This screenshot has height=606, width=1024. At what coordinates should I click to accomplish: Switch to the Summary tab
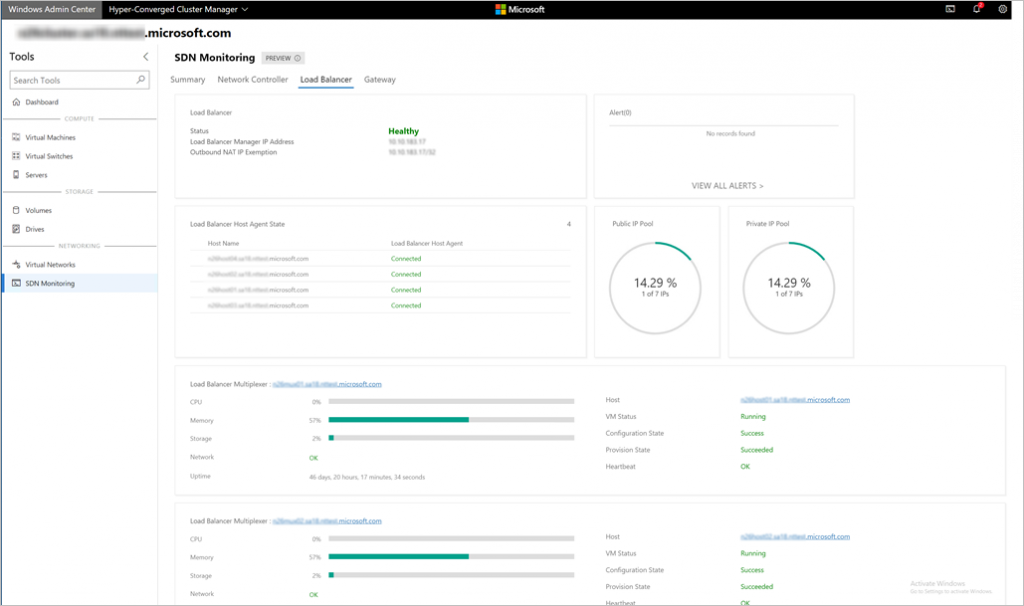click(187, 80)
